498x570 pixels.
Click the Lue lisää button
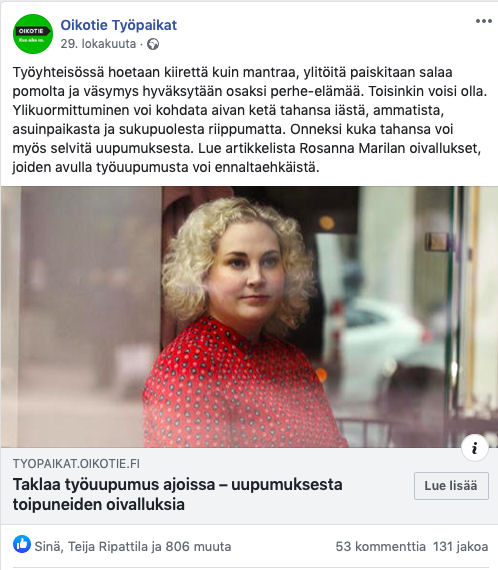(x=451, y=486)
